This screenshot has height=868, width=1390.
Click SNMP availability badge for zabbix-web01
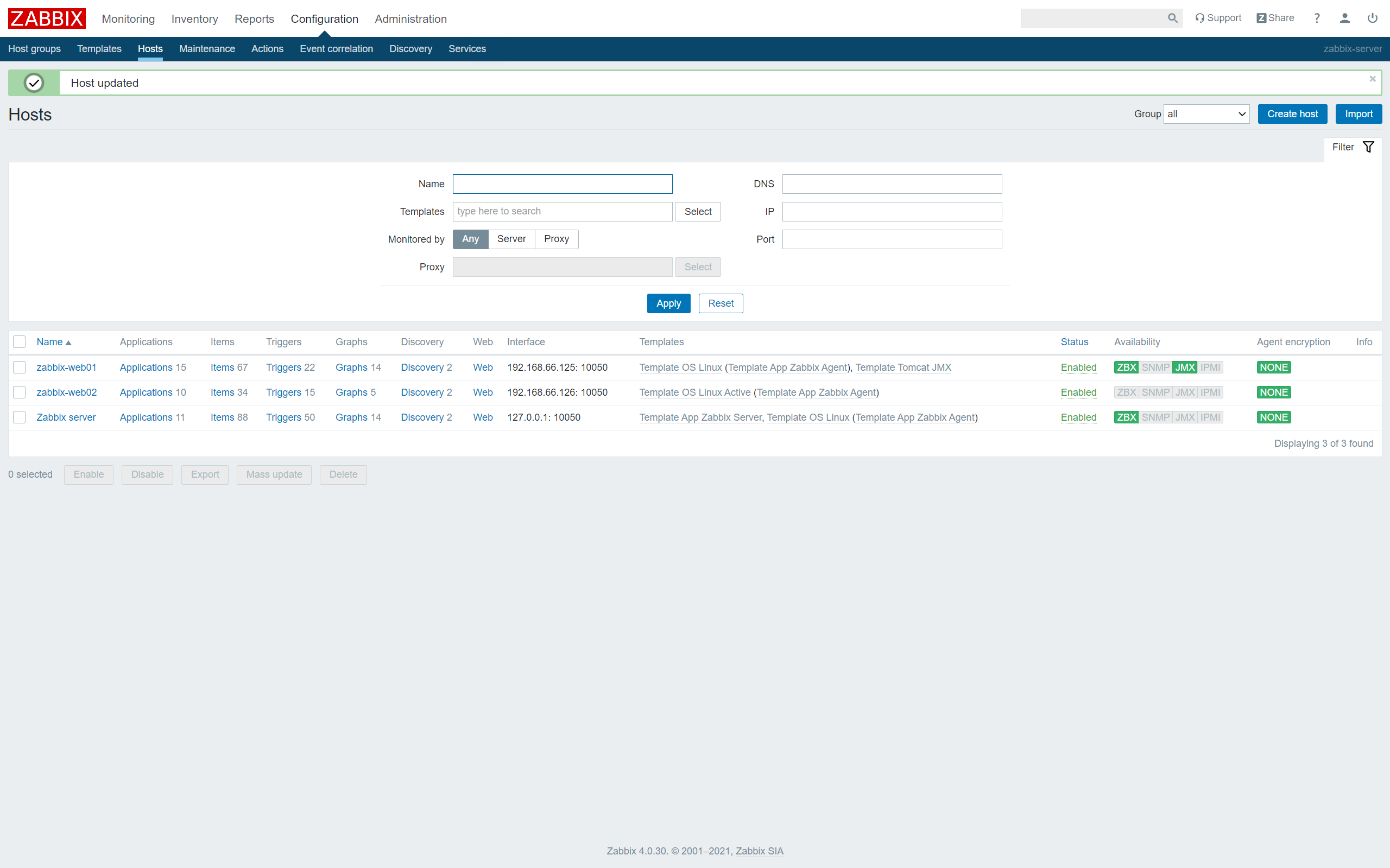[x=1155, y=368]
